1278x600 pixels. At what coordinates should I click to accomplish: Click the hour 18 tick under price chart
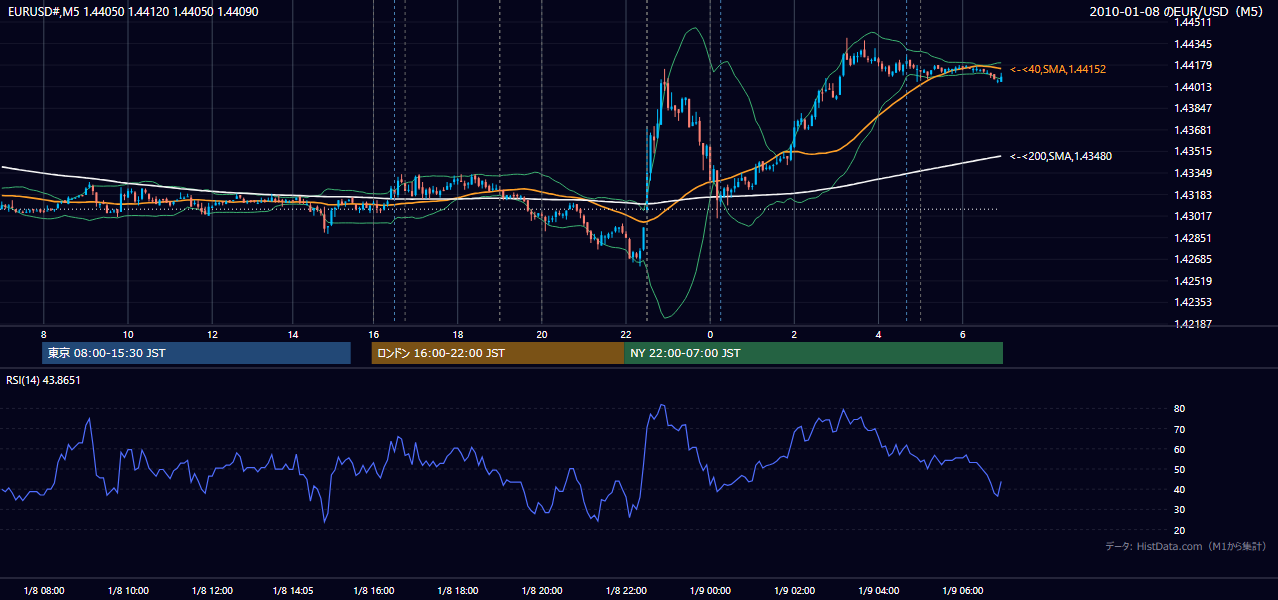coord(457,334)
